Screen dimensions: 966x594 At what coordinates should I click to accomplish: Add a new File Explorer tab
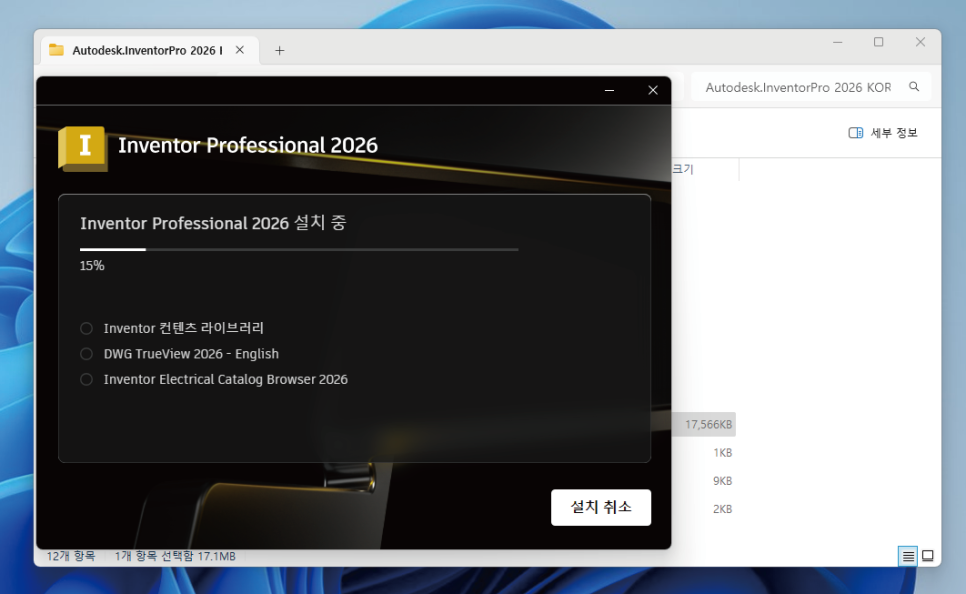pyautogui.click(x=280, y=51)
